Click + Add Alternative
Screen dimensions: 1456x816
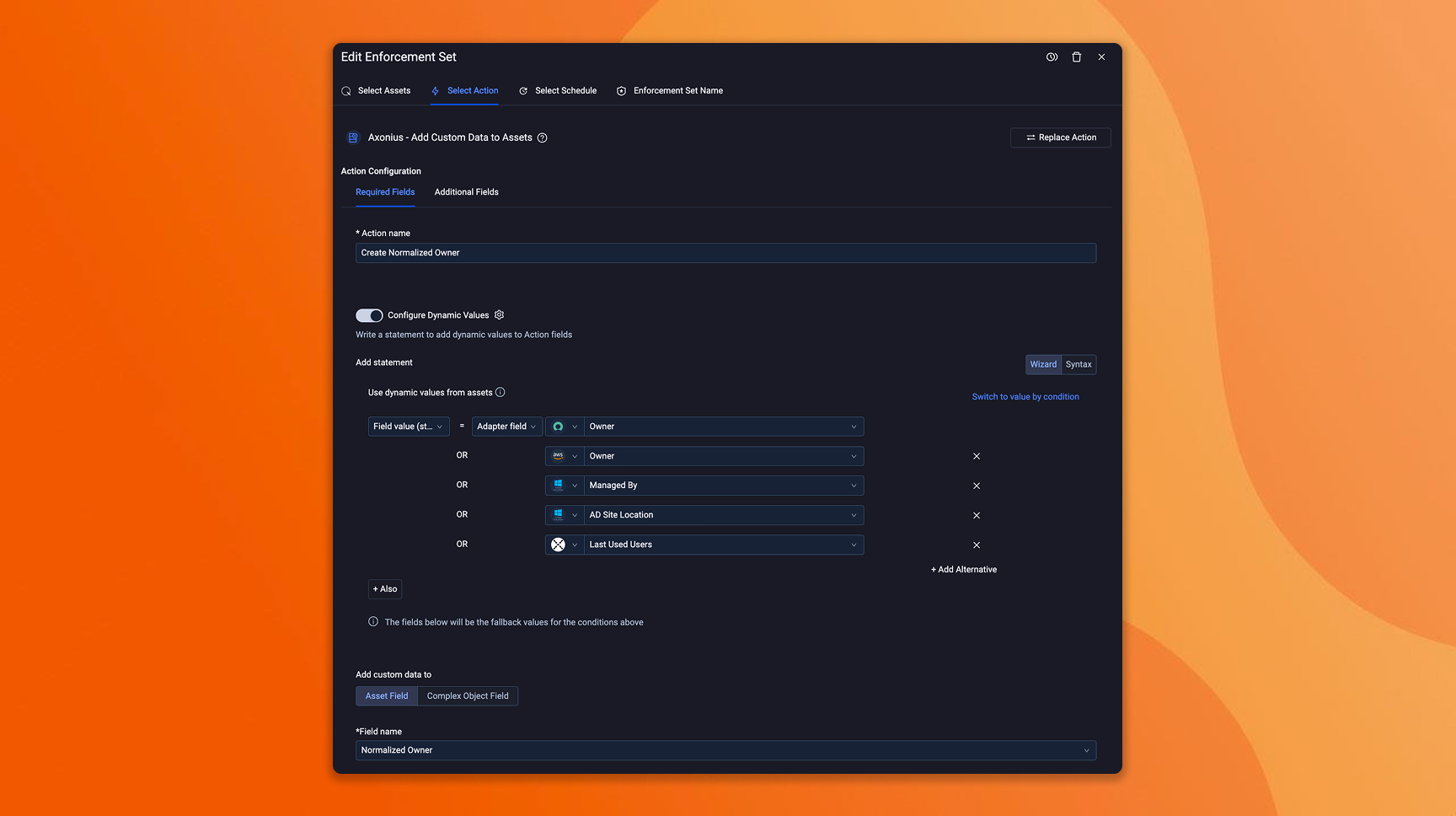point(964,570)
